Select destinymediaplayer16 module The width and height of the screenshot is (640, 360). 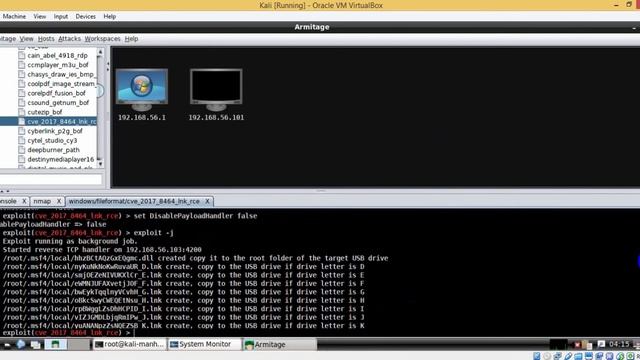[61, 159]
